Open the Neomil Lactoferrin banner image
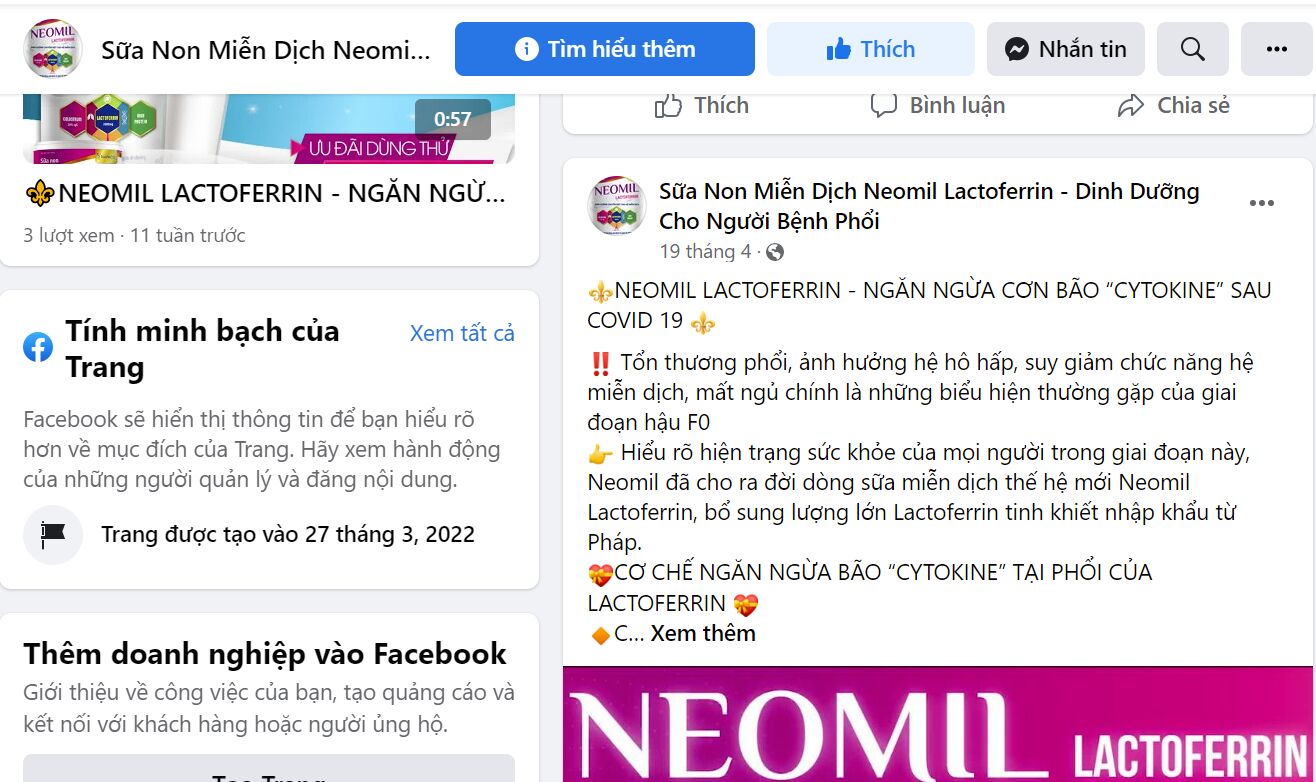The width and height of the screenshot is (1316, 782). tap(938, 724)
